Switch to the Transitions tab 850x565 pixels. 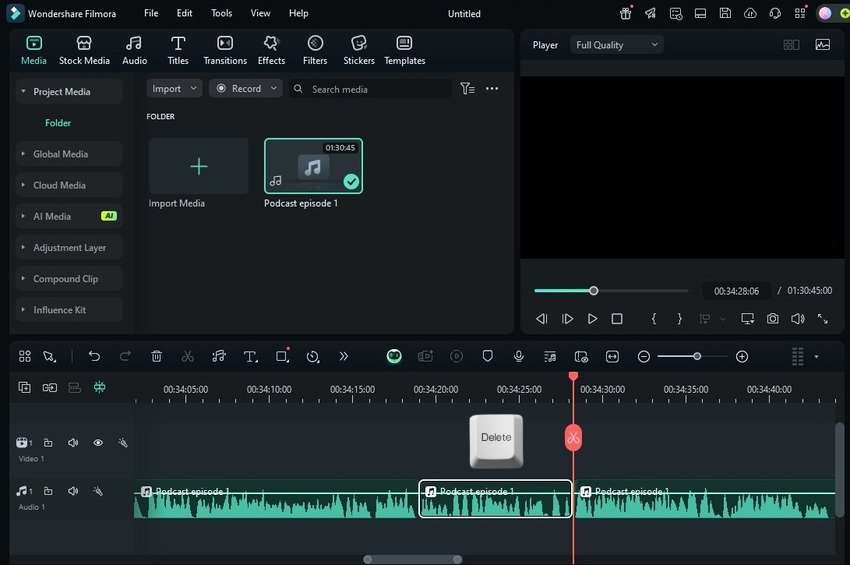(x=225, y=50)
